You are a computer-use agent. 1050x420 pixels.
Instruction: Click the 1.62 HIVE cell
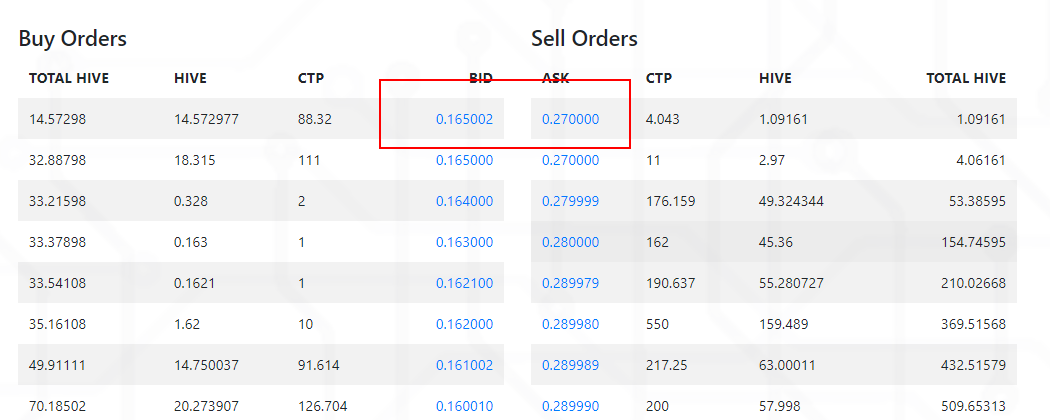tap(187, 324)
